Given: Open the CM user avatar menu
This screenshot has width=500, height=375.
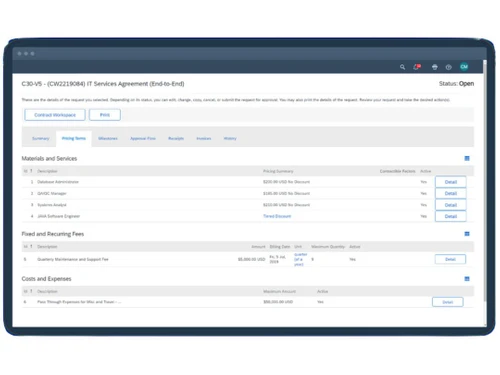Looking at the screenshot, I should (464, 67).
